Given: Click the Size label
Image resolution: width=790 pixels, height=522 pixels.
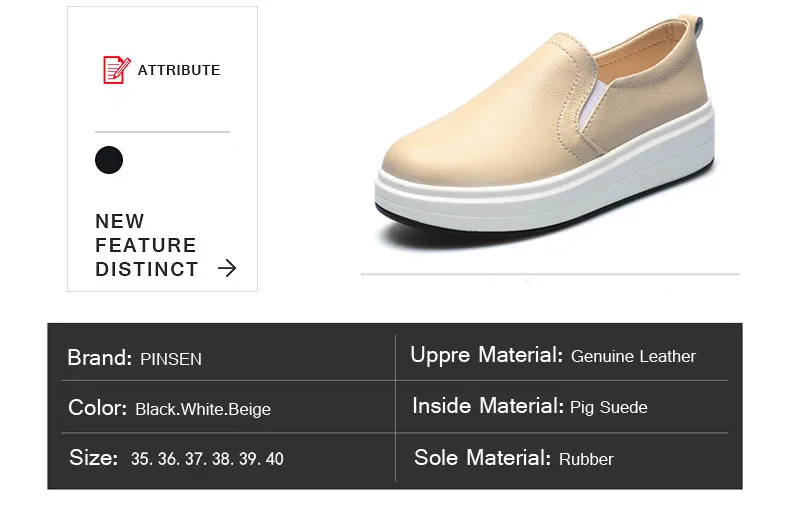Looking at the screenshot, I should click(94, 458).
